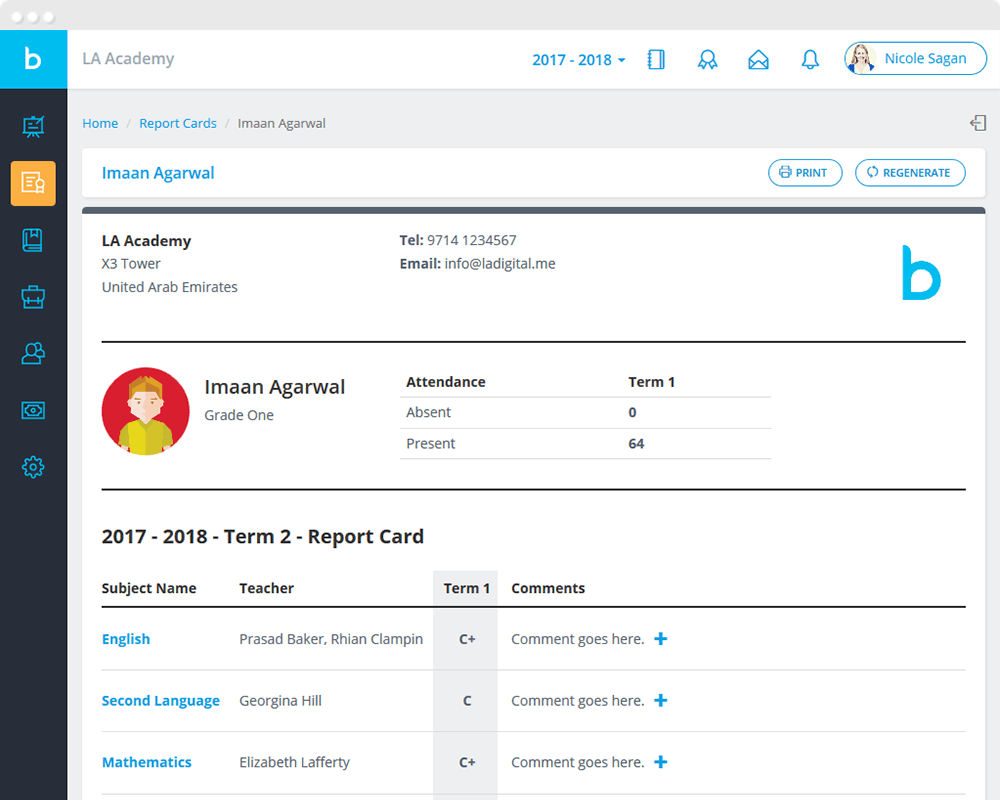Viewport: 1000px width, 800px height.
Task: Click the Imaan Agarwal breadcrumb item
Action: [x=281, y=123]
